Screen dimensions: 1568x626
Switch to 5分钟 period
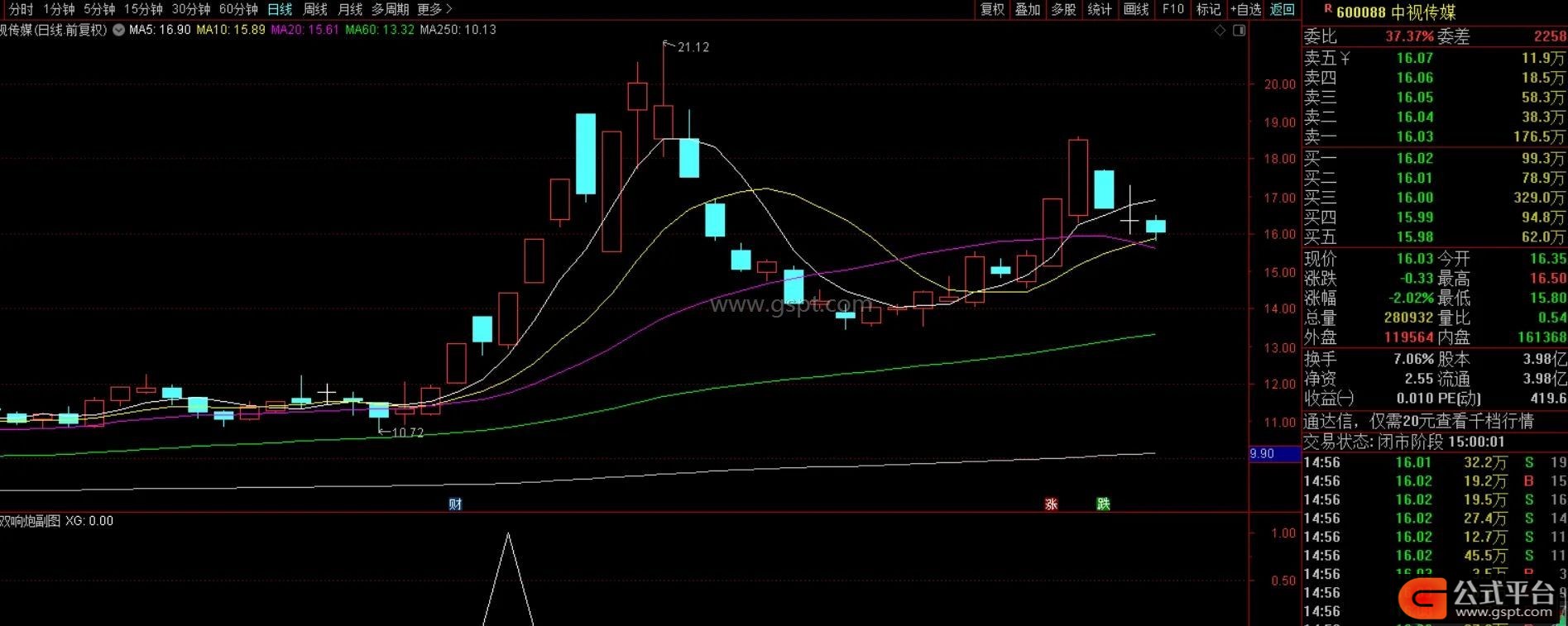pyautogui.click(x=99, y=9)
